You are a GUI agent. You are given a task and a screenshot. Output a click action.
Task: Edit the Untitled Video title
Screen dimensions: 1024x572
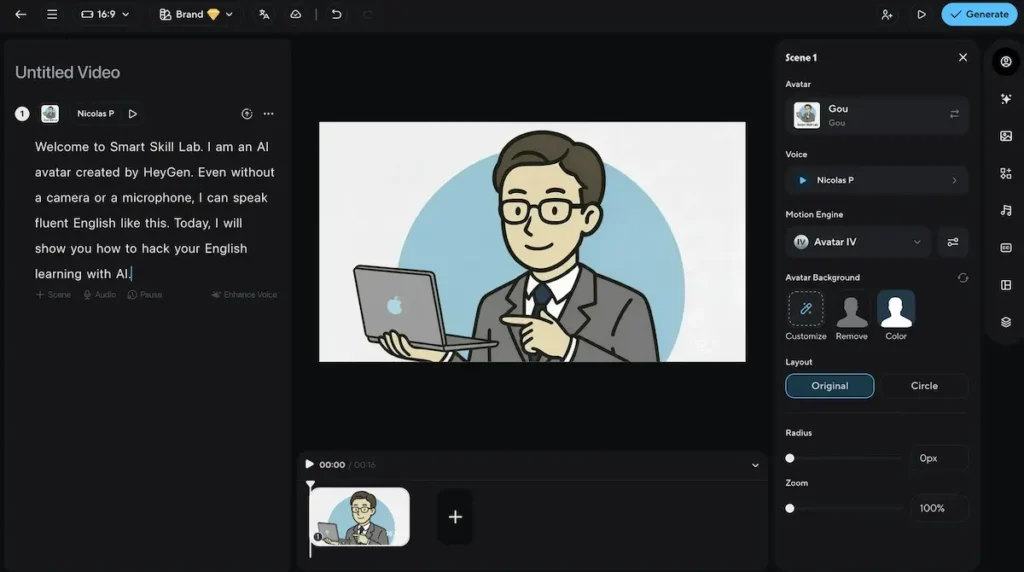coord(67,72)
